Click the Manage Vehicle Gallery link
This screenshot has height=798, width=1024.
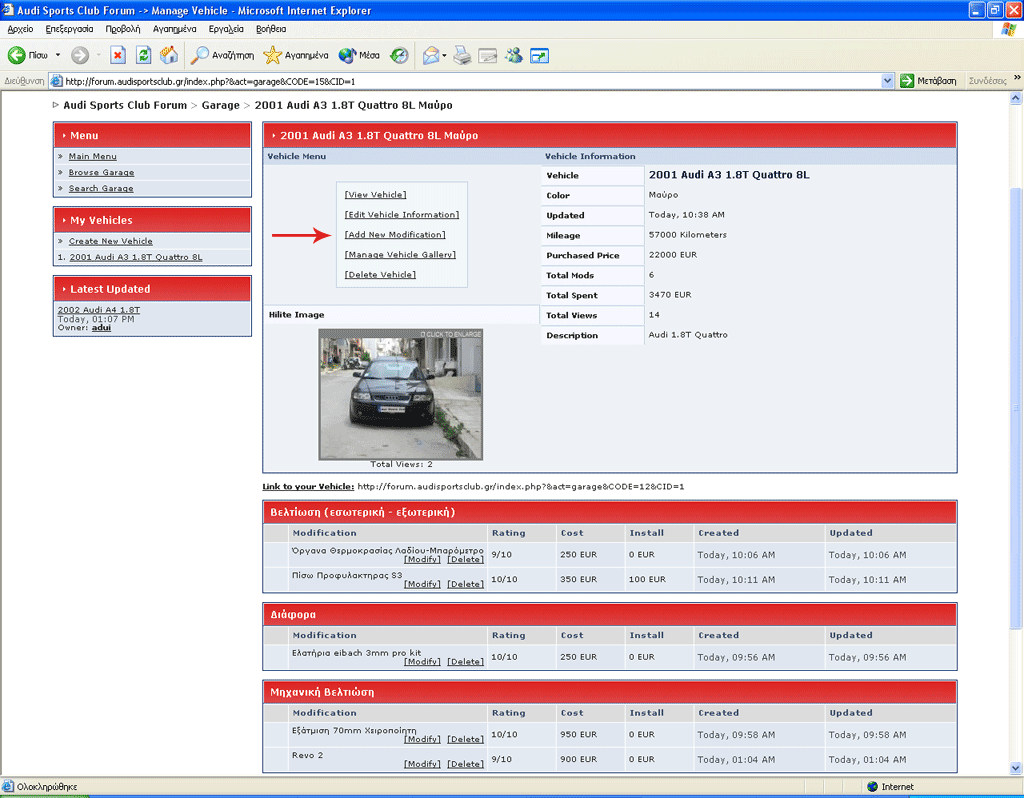tap(400, 255)
